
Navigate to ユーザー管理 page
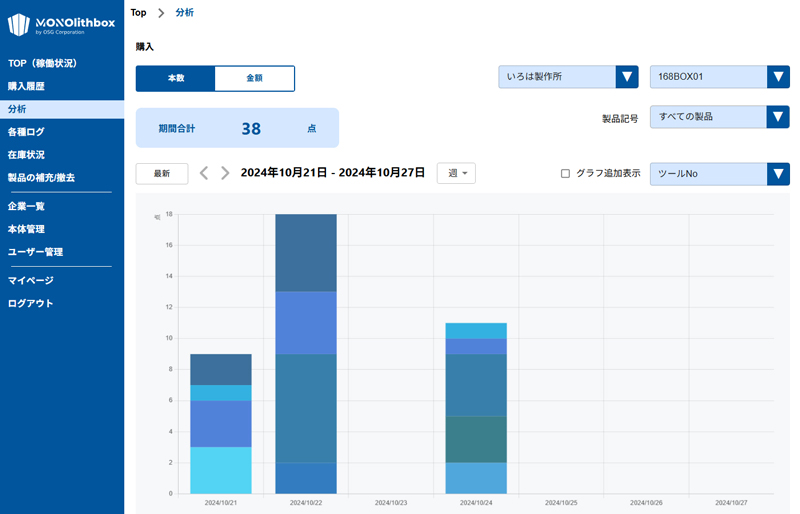click(x=35, y=252)
